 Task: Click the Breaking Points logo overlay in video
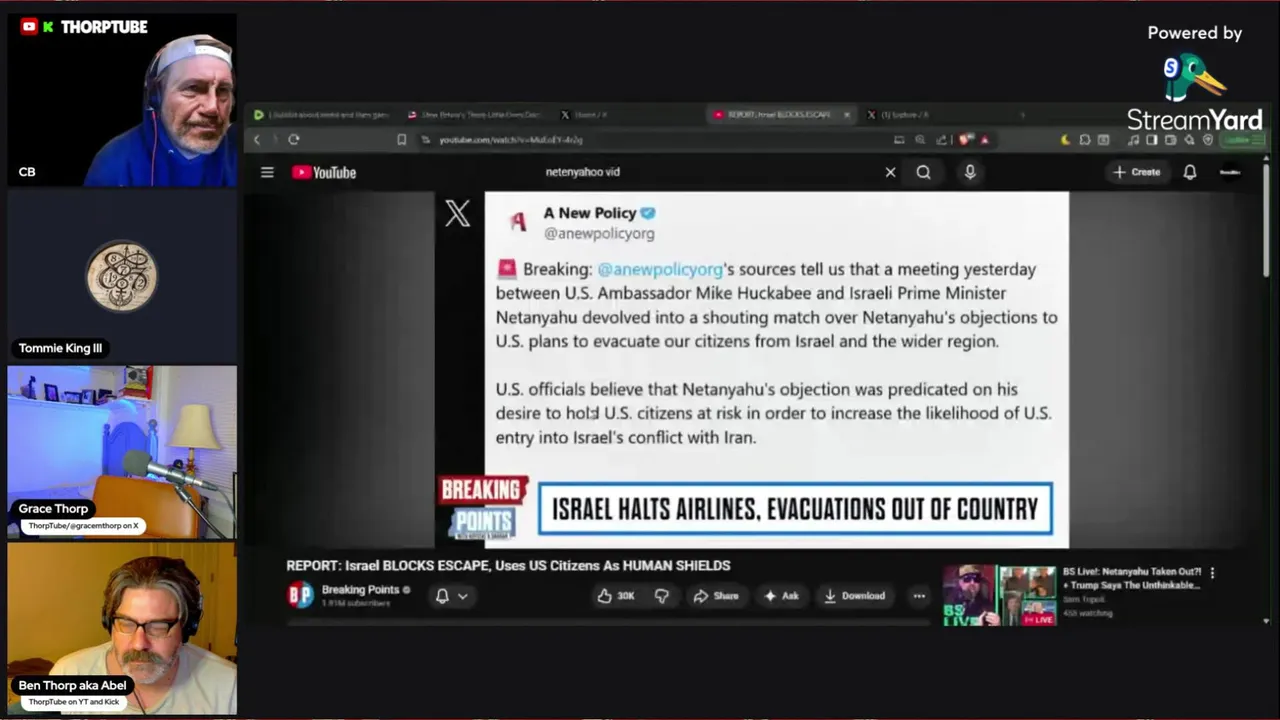[482, 510]
